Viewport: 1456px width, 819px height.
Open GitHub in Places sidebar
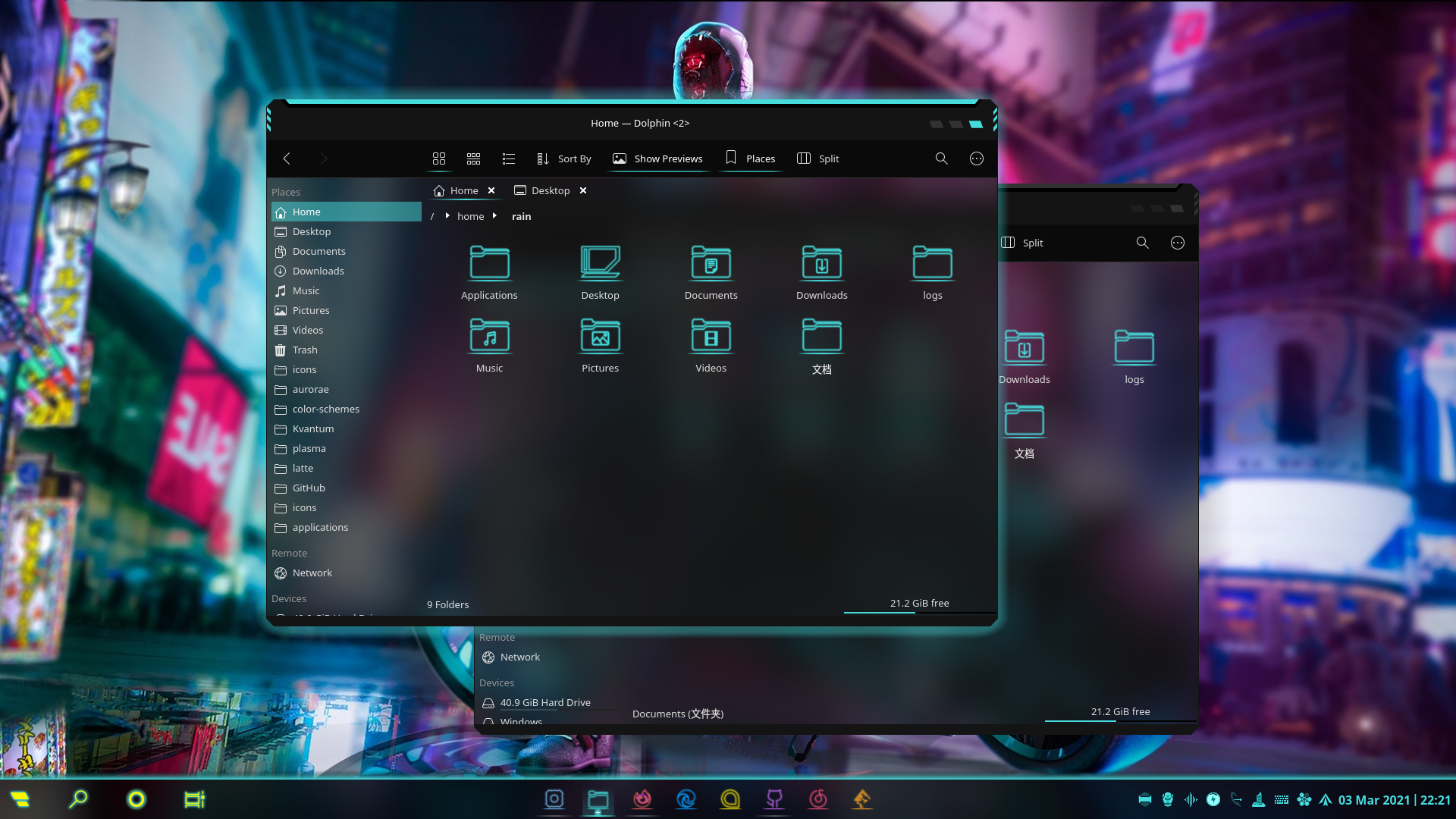click(x=347, y=488)
